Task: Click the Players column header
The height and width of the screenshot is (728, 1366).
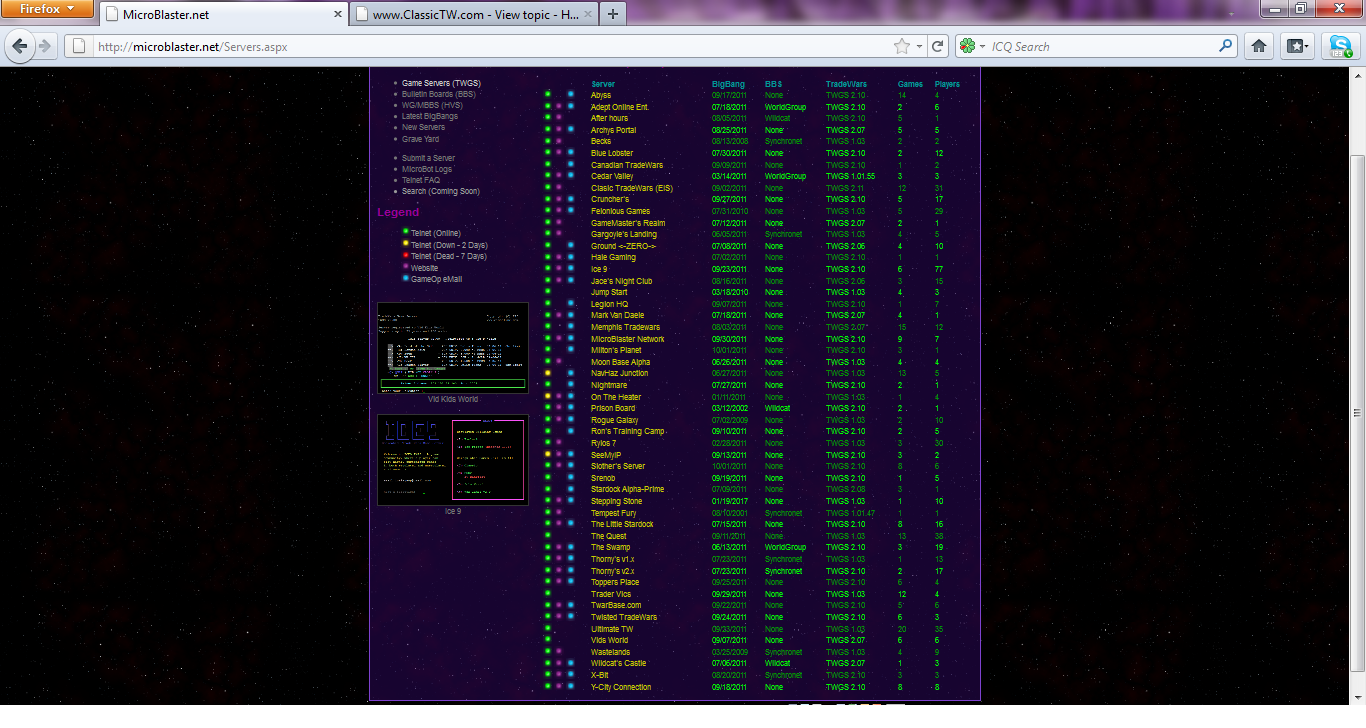Action: pos(947,84)
